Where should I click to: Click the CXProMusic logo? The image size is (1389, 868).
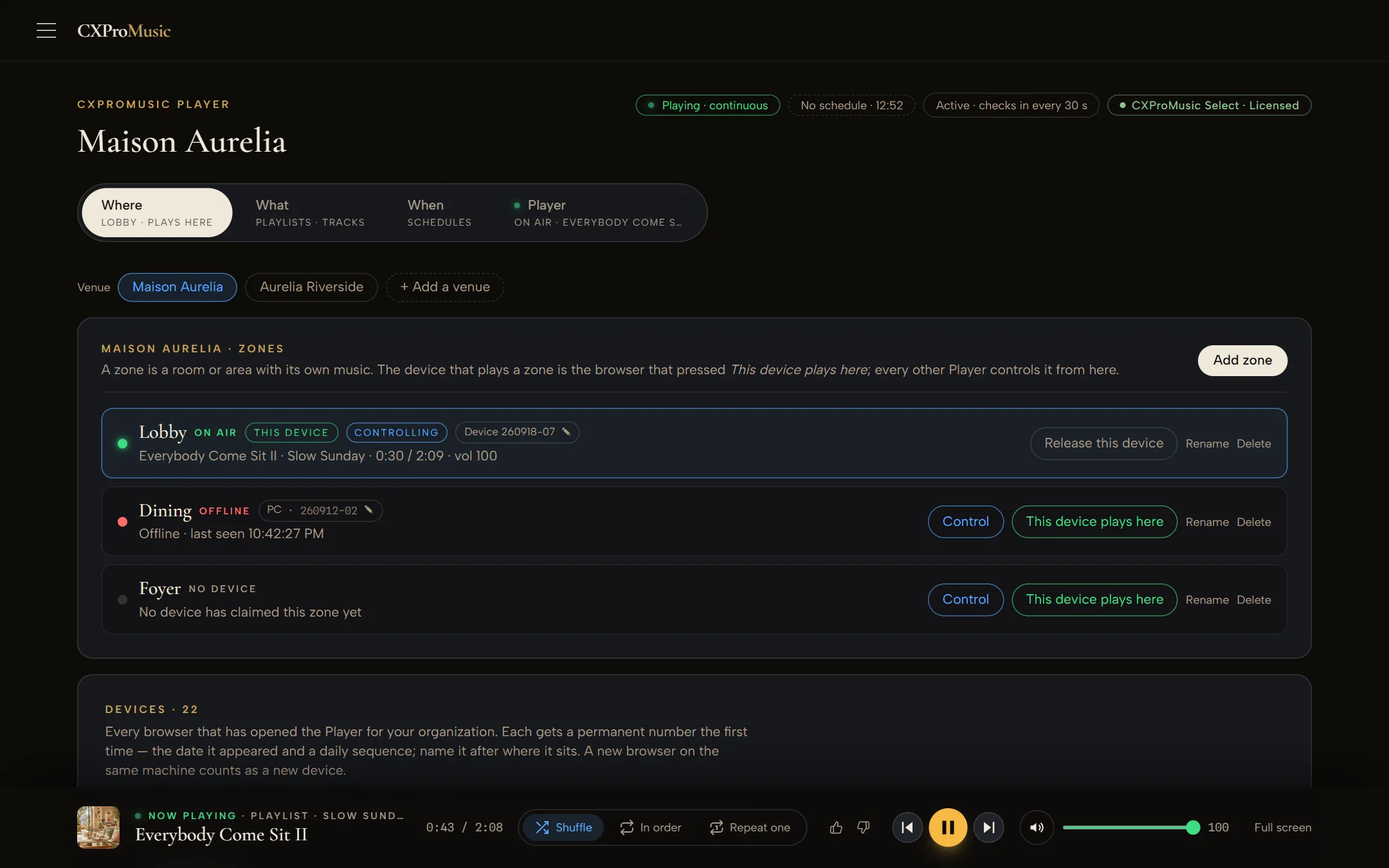click(x=123, y=31)
